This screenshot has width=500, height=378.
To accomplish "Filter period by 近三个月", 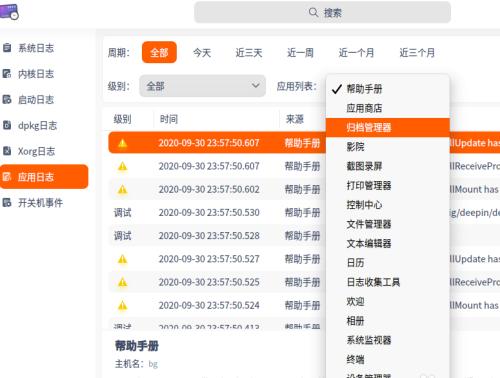I will coord(417,53).
